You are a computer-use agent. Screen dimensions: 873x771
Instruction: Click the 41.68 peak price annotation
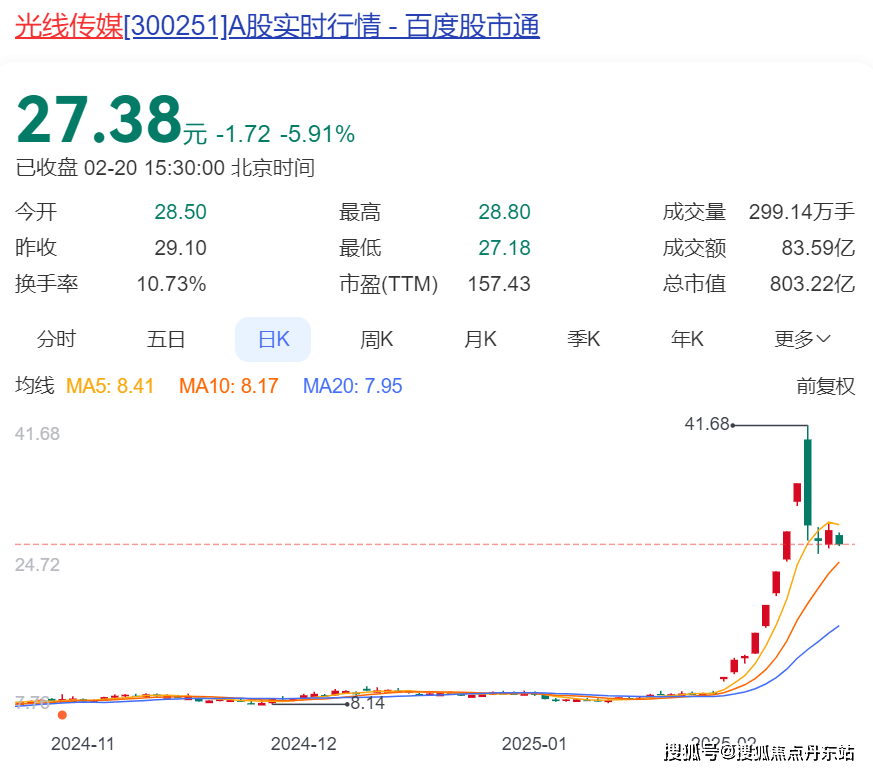[707, 424]
